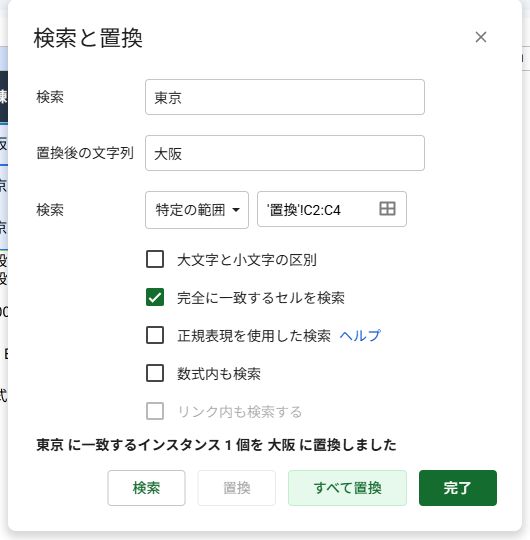
Task: Click the 検索と置換 dialog title
Action: click(88, 38)
